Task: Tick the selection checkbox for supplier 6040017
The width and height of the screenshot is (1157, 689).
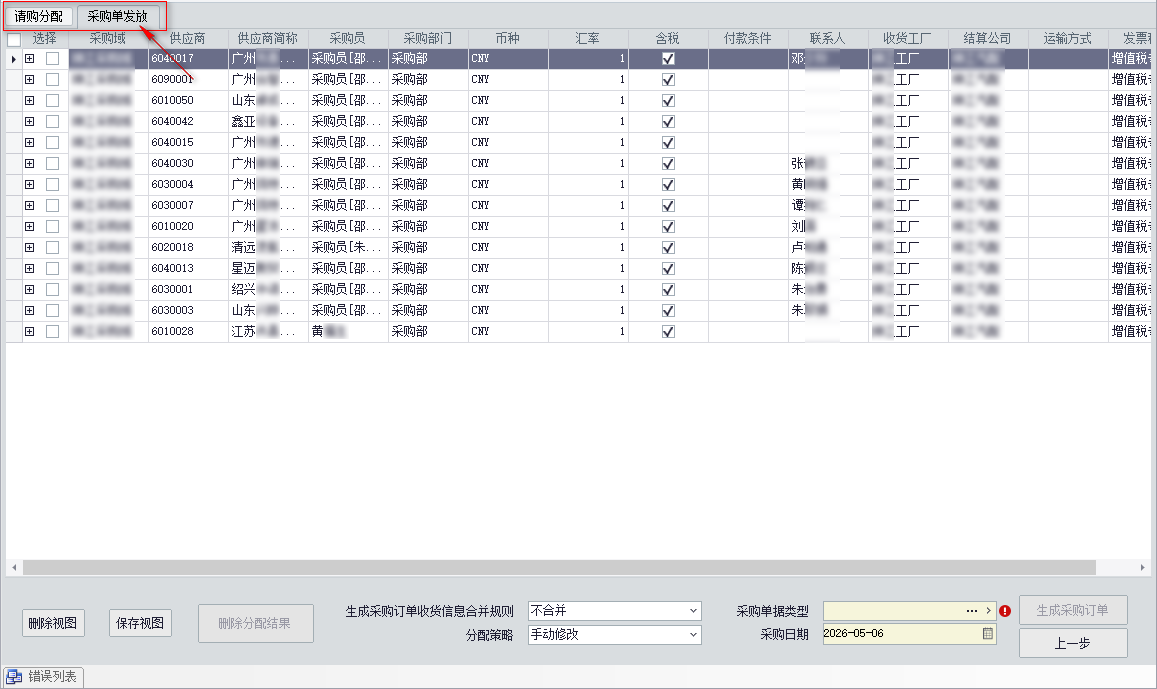Action: (x=52, y=58)
